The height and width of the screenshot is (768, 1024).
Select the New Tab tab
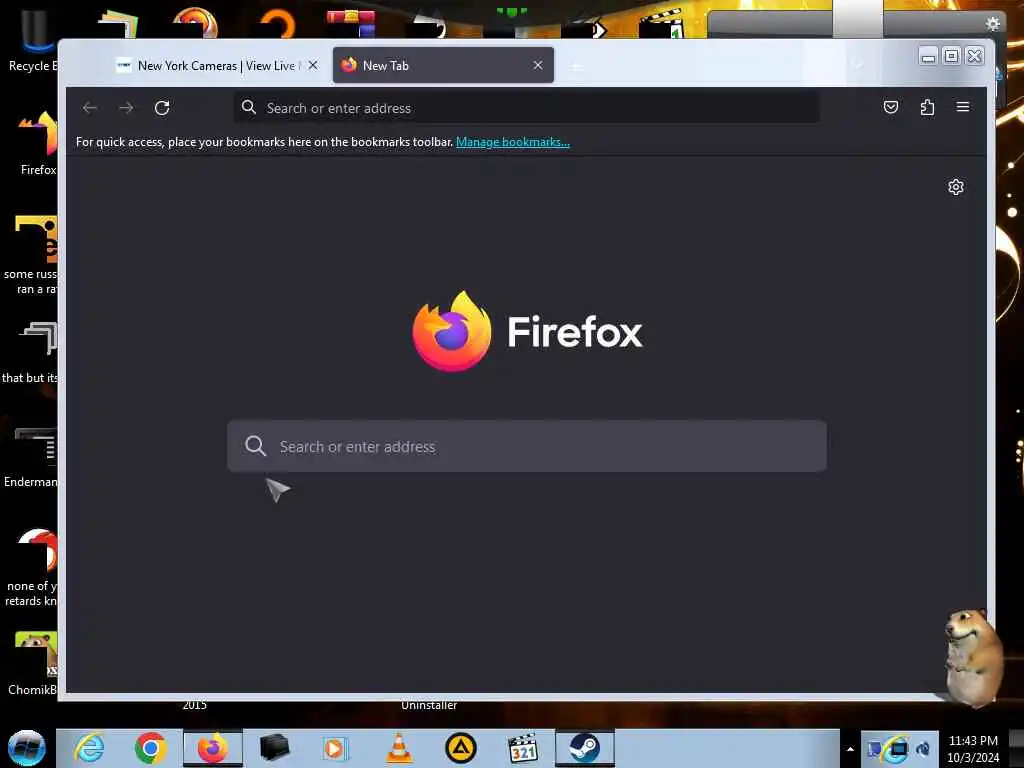pos(443,65)
